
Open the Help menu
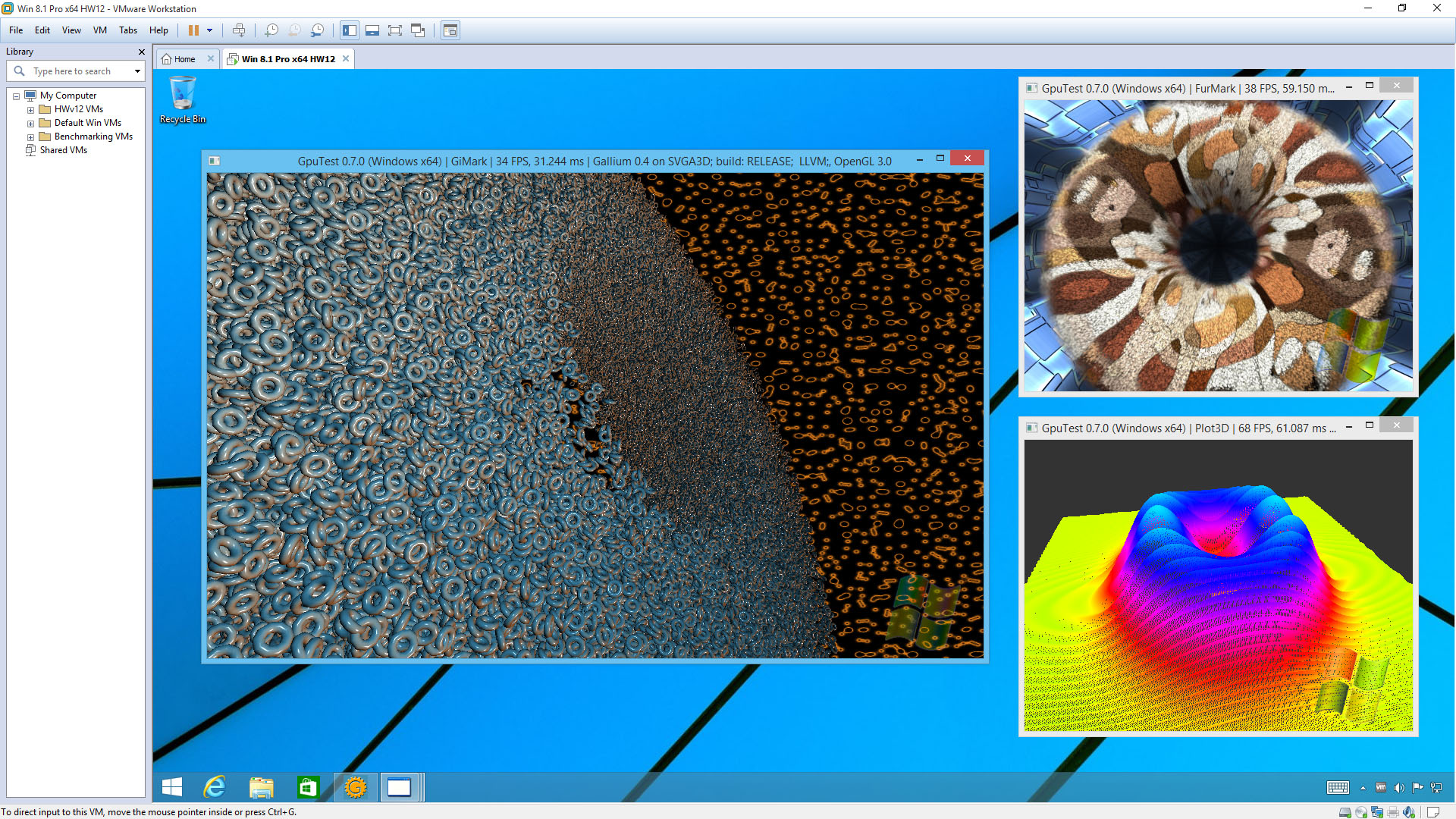158,30
